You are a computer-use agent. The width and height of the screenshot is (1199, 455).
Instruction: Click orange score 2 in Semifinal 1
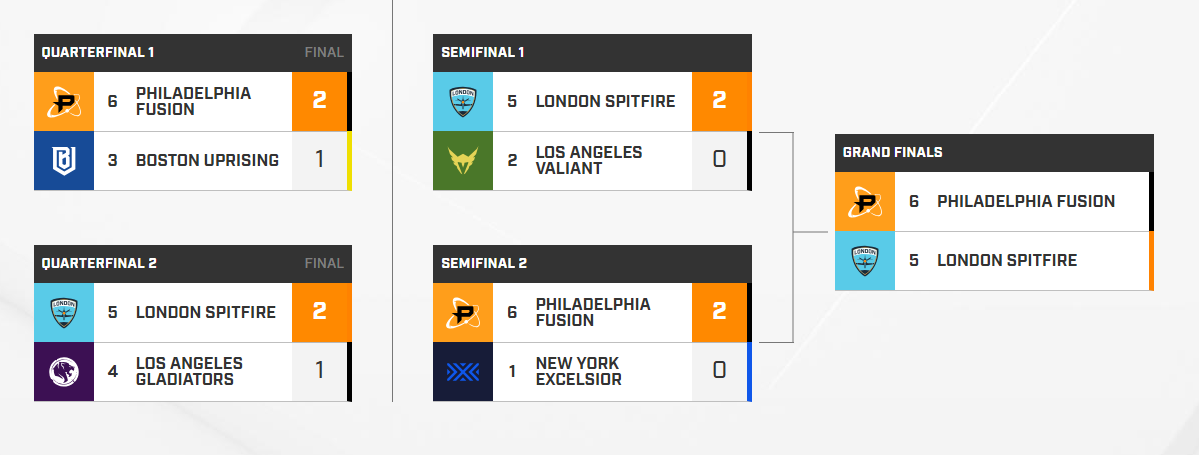tap(719, 102)
